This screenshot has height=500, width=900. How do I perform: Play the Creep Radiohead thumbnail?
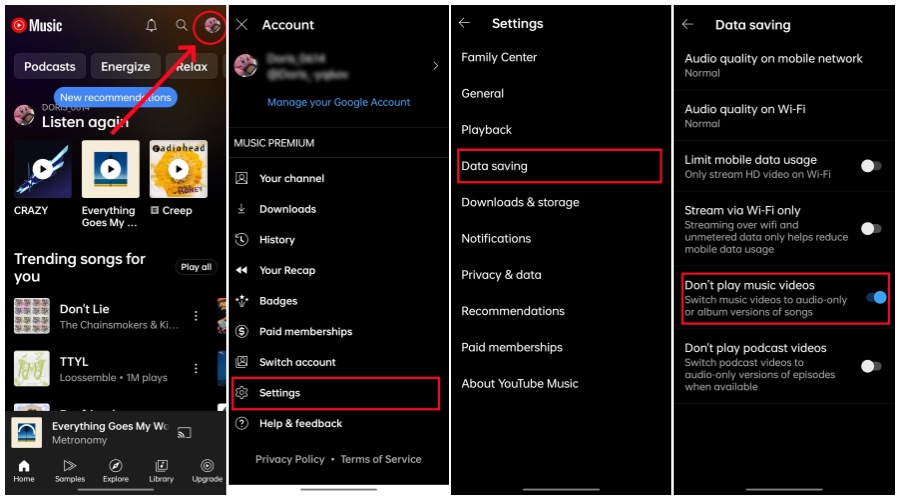[179, 169]
